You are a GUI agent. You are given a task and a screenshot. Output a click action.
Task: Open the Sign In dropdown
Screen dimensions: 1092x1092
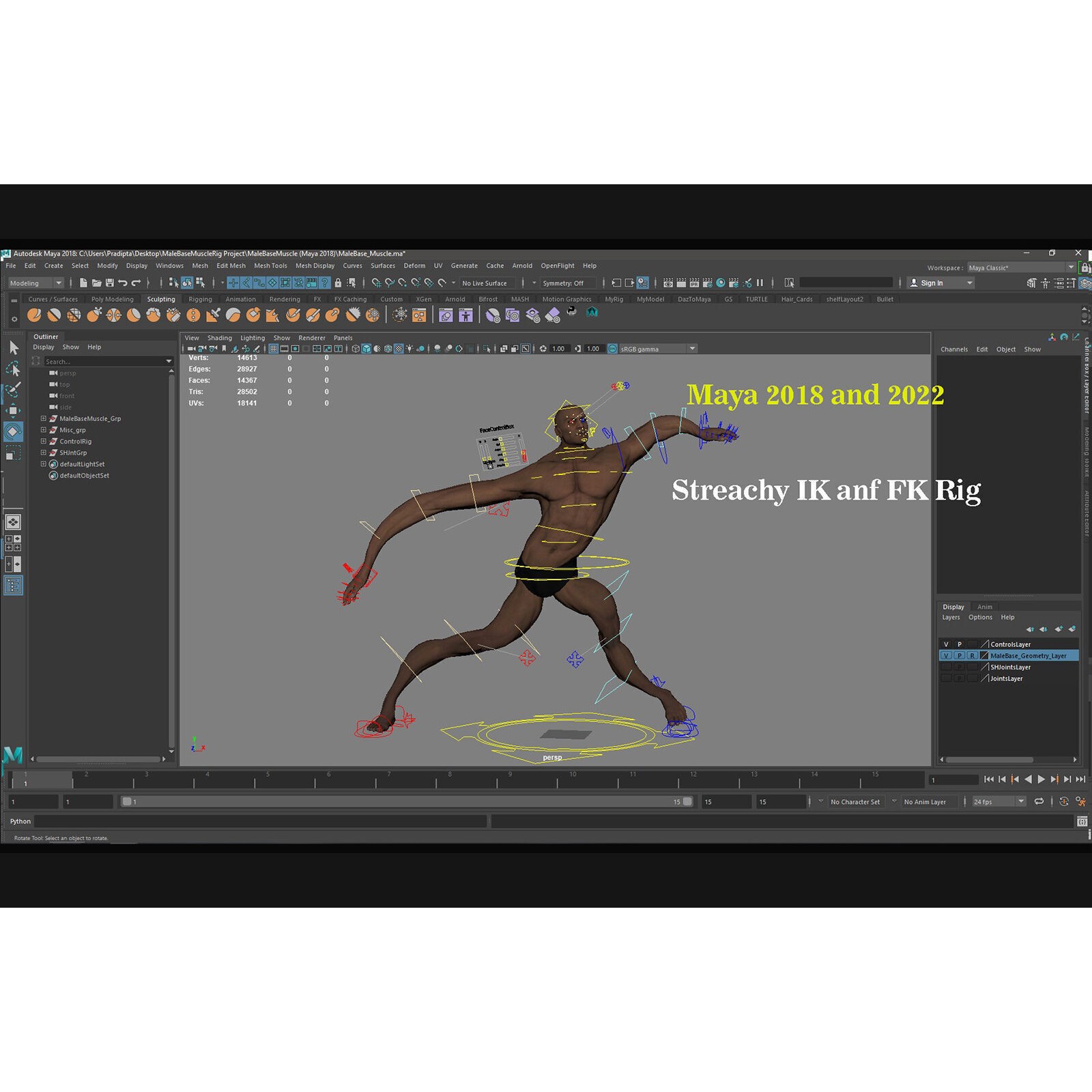pos(940,283)
